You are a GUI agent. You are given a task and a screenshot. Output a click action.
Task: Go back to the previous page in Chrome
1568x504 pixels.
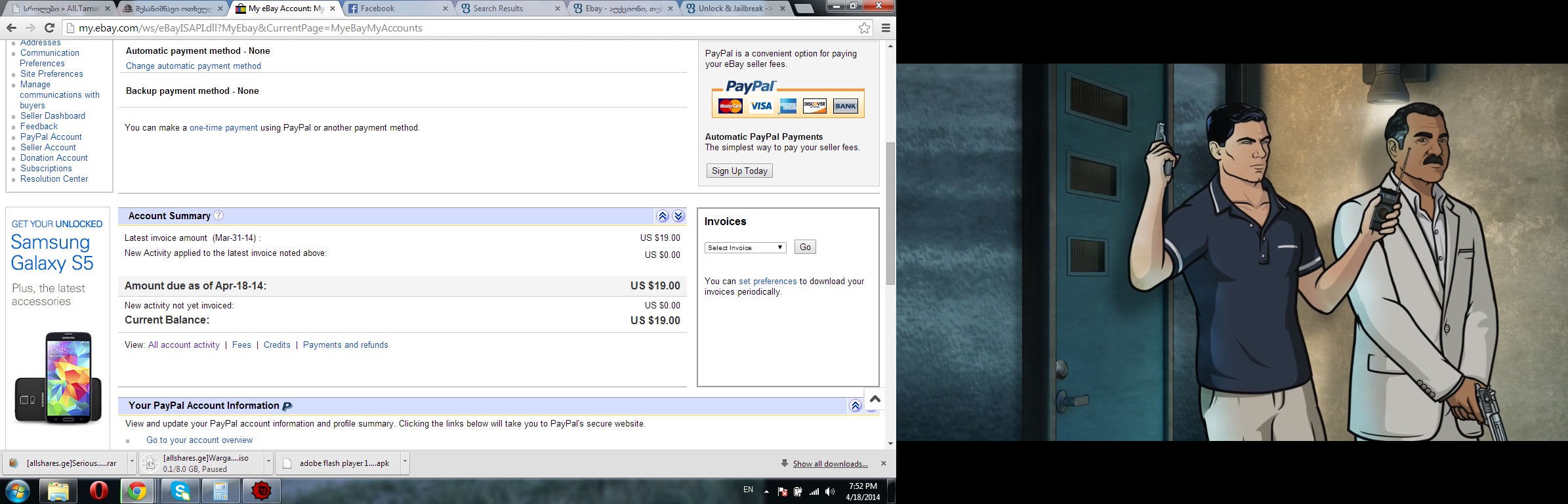[11, 28]
